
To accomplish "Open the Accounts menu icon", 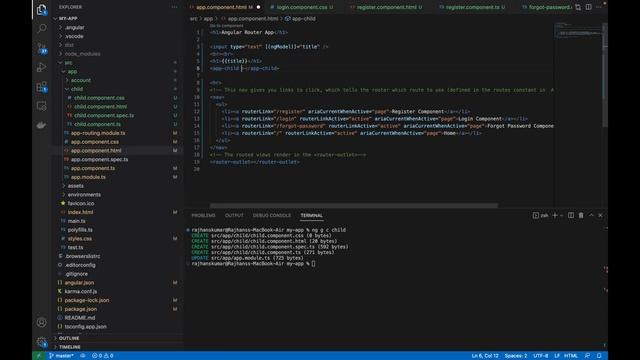I will click(42, 322).
